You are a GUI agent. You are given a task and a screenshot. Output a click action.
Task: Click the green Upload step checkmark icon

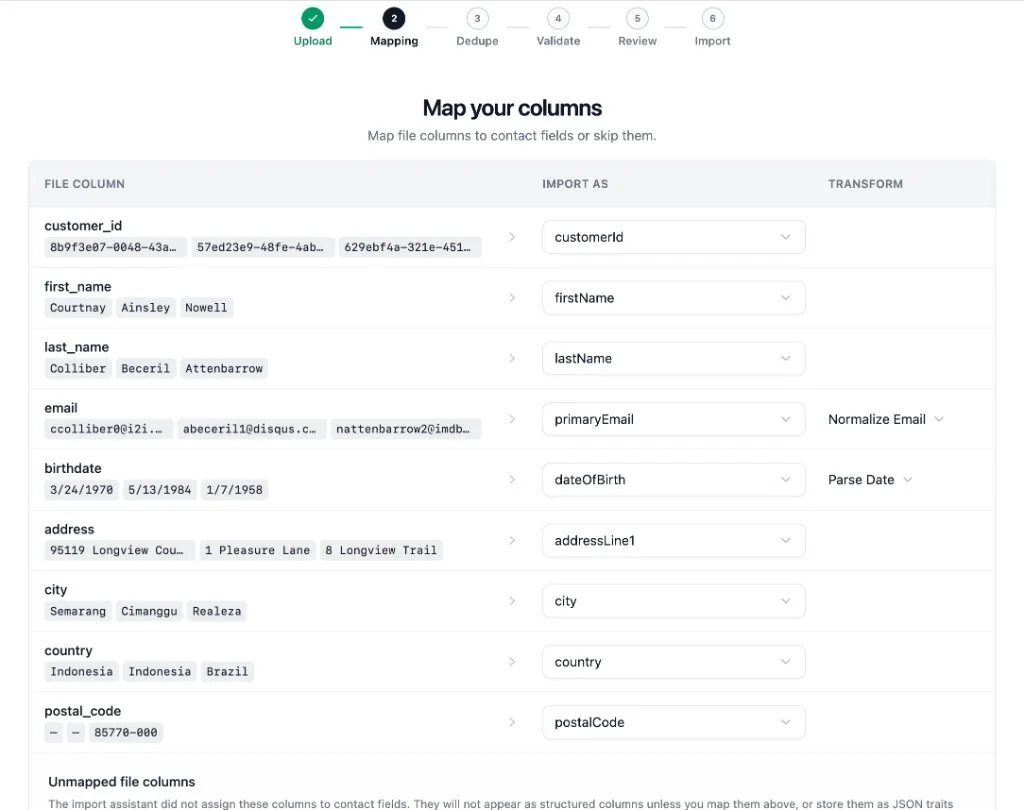[312, 18]
